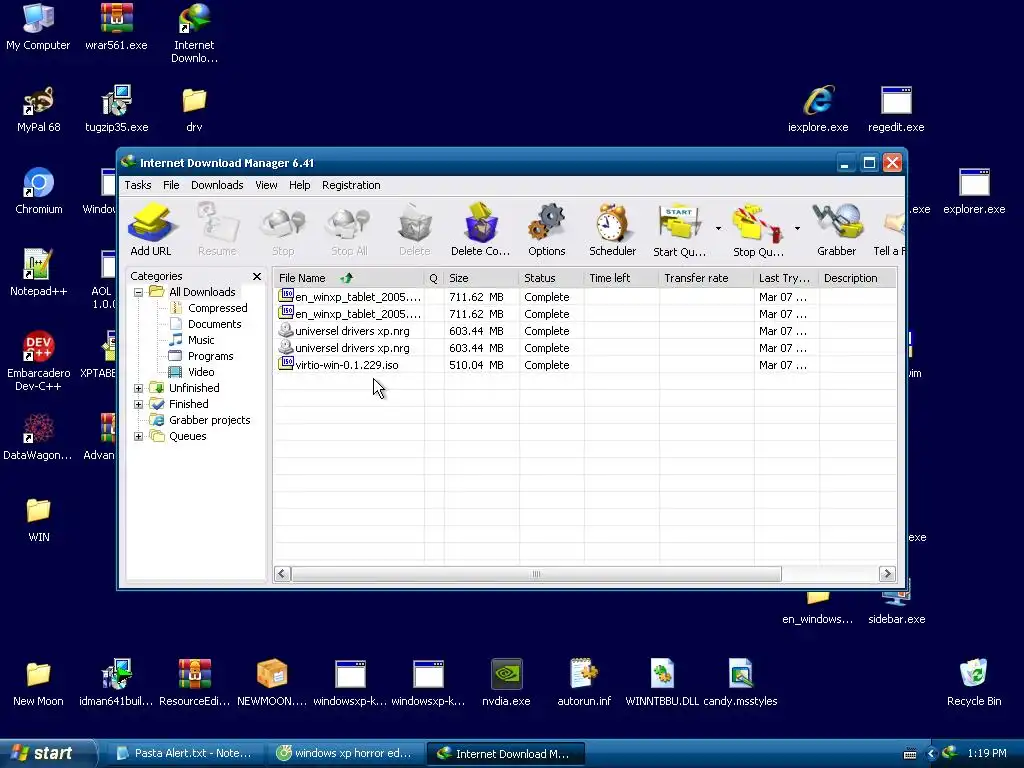This screenshot has height=768, width=1024.
Task: Sort by Transfer rate column header
Action: (x=706, y=278)
